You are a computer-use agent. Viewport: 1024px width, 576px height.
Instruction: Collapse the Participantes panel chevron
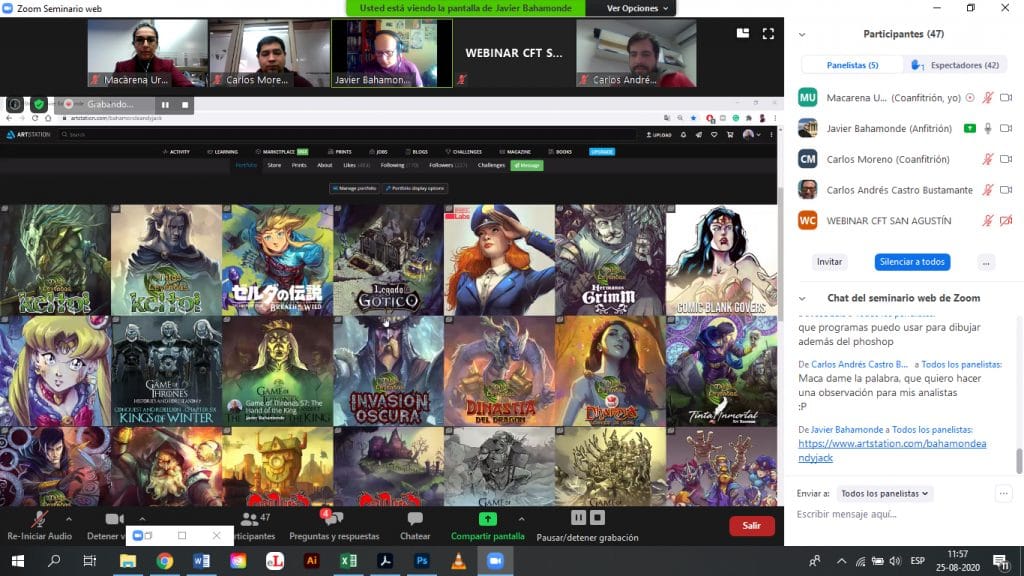pyautogui.click(x=802, y=35)
